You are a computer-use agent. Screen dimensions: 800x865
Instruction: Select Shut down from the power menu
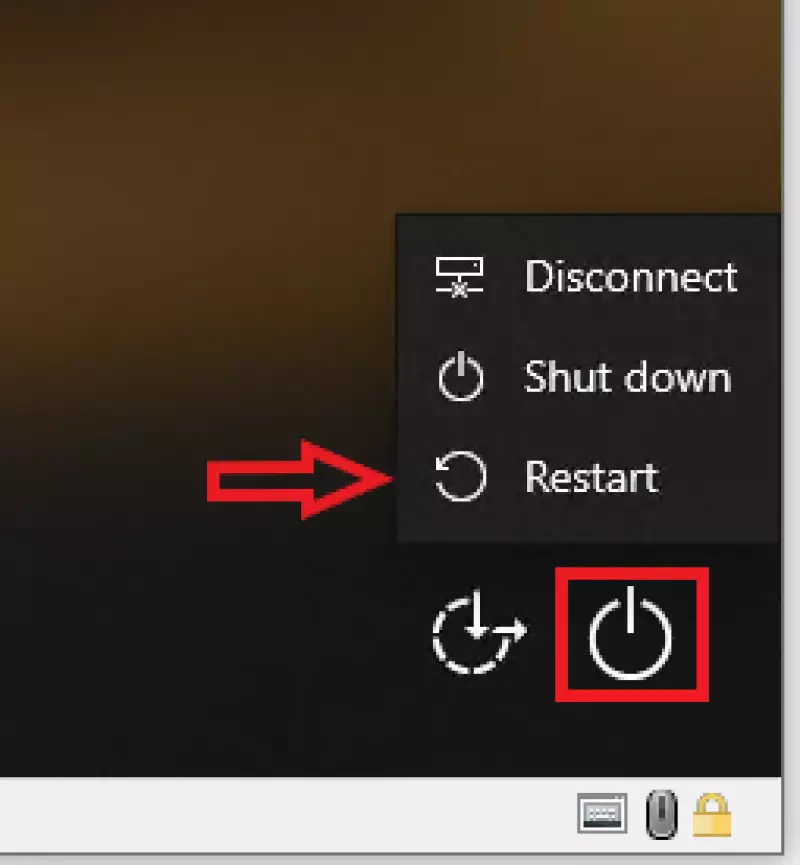point(588,377)
